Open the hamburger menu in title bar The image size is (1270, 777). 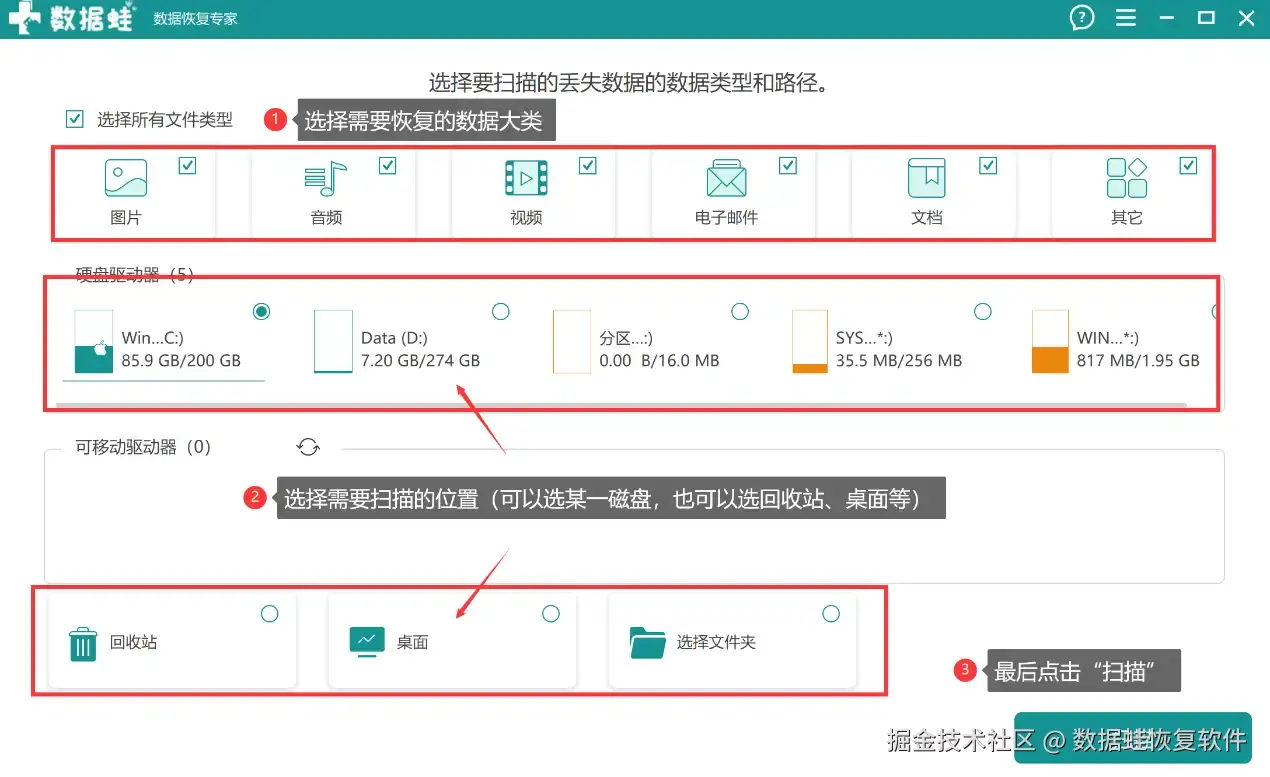point(1126,18)
